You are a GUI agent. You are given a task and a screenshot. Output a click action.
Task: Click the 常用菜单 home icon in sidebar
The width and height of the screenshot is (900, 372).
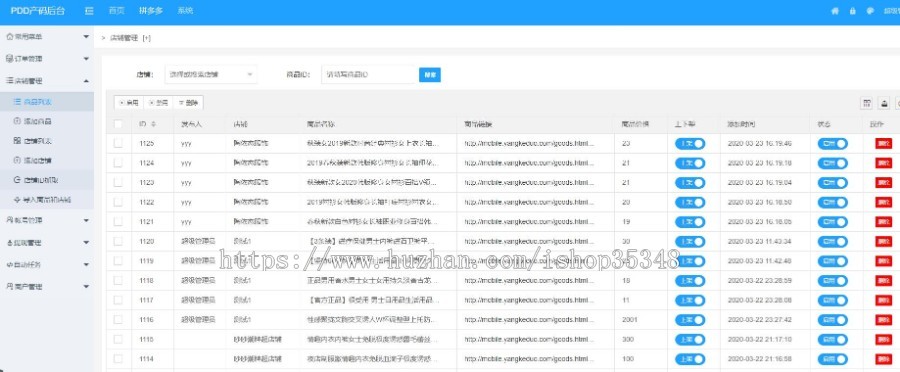pyautogui.click(x=9, y=37)
